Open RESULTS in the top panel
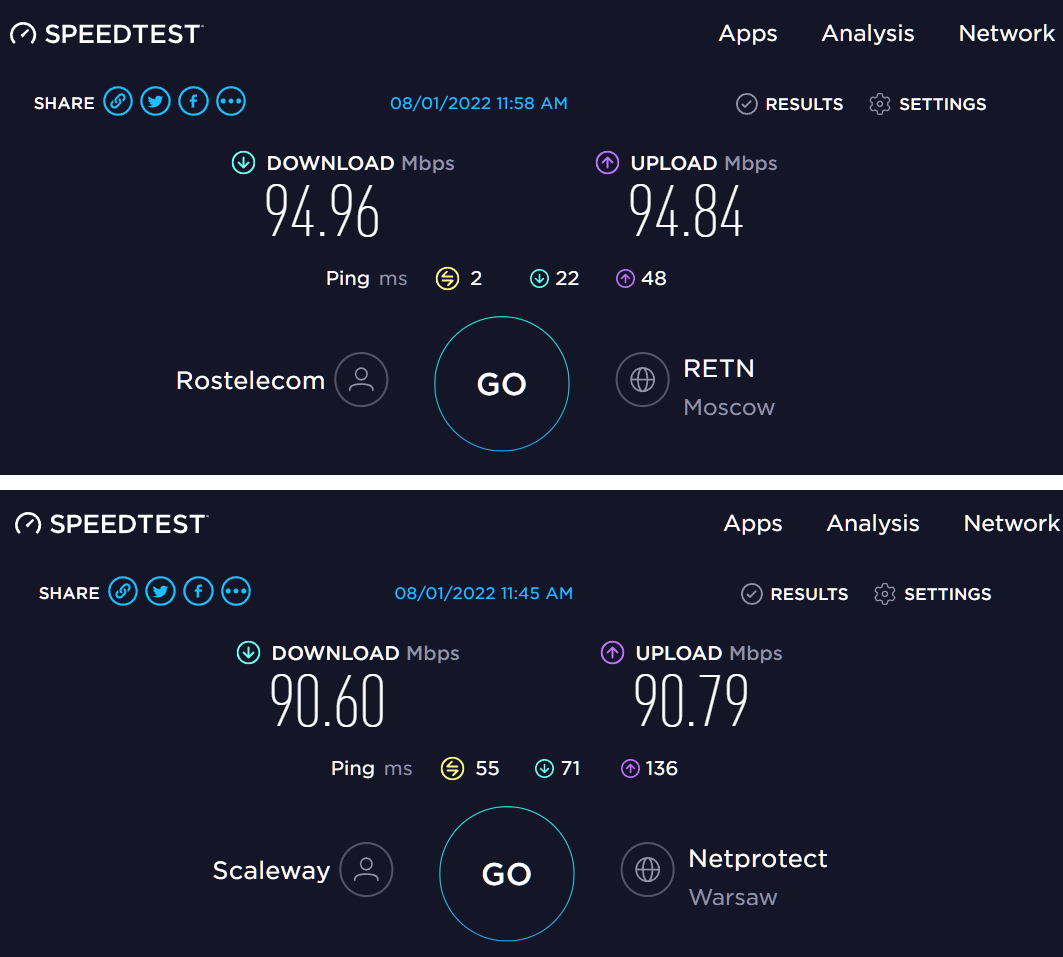 (790, 104)
